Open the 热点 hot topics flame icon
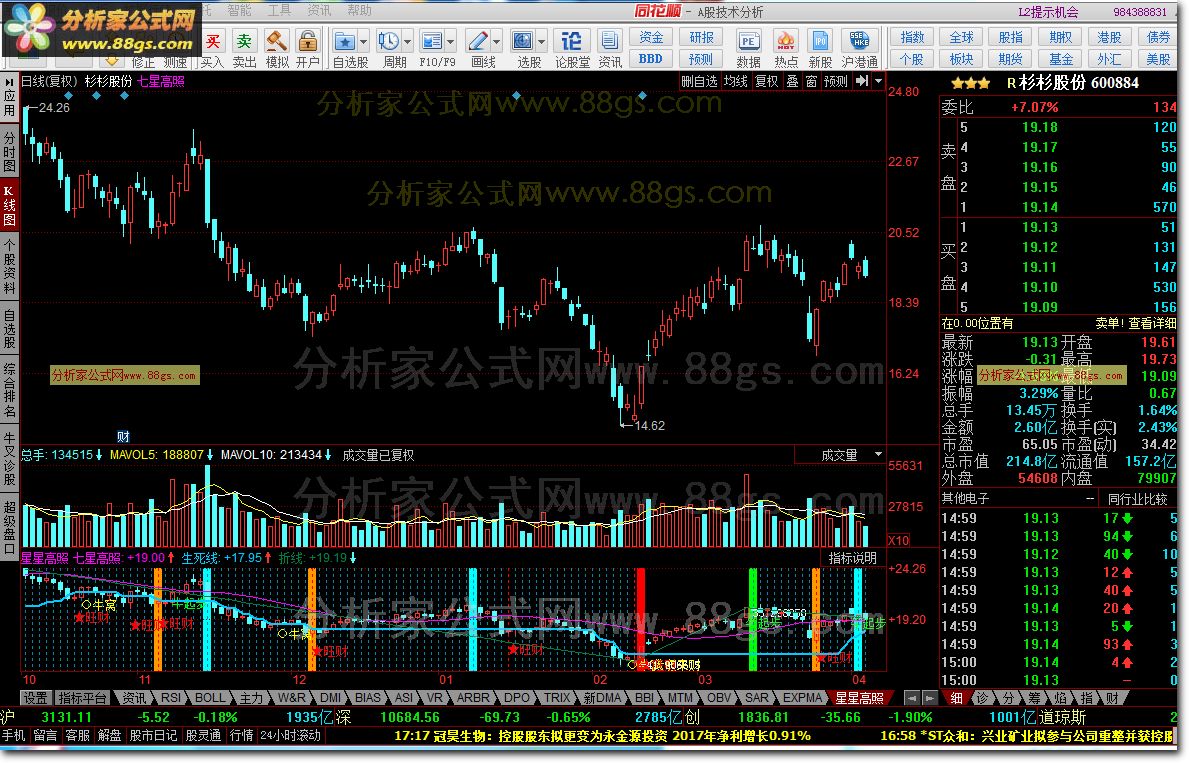This screenshot has width=1190, height=763. [x=785, y=49]
